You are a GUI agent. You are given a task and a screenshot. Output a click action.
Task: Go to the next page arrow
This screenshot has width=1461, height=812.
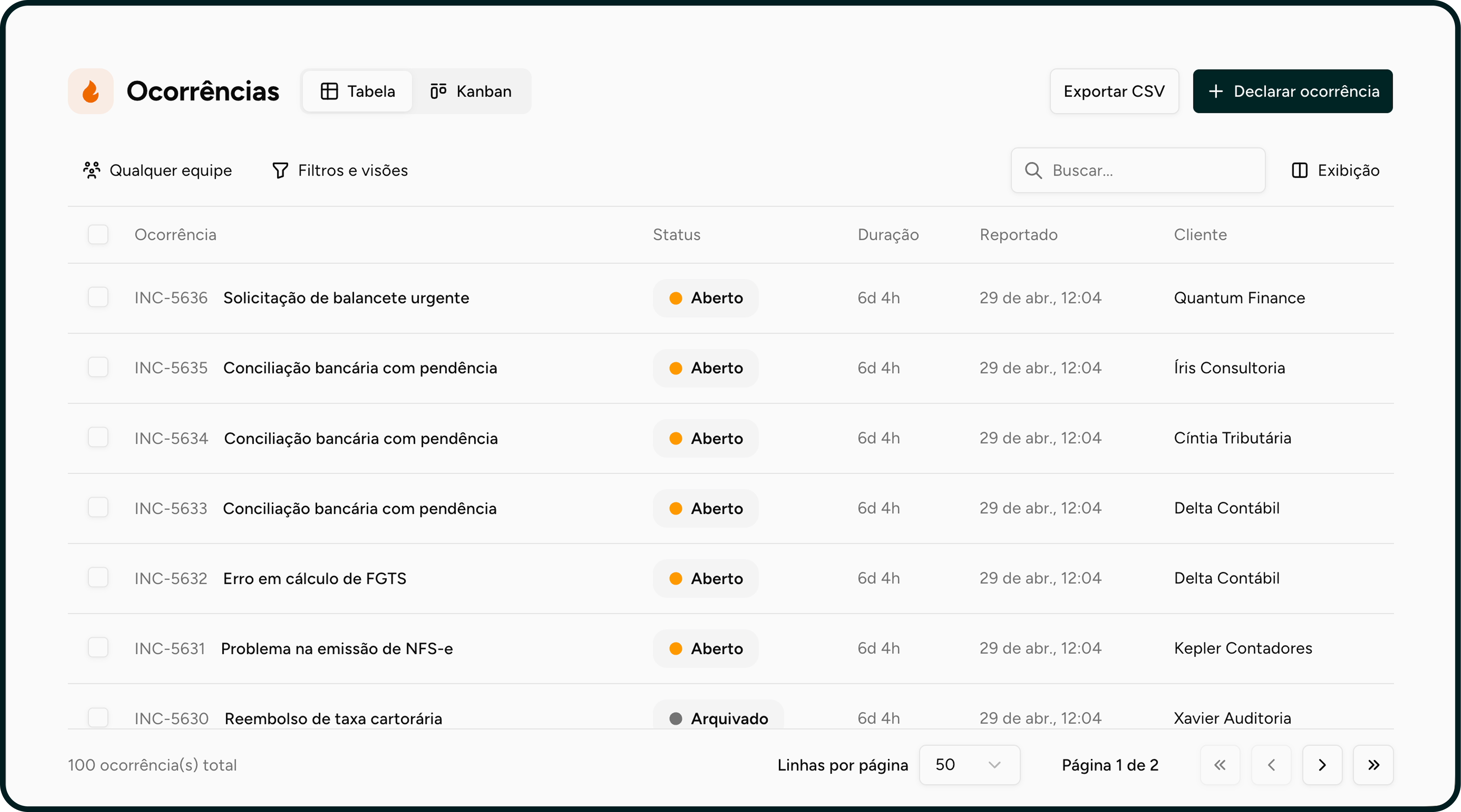click(1322, 765)
